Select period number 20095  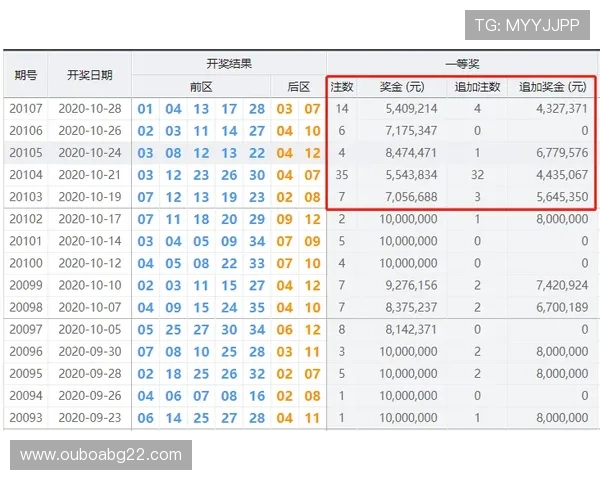[x=26, y=374]
